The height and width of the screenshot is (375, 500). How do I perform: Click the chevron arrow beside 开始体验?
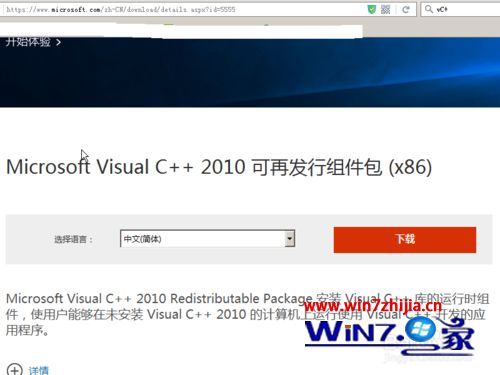(58, 42)
